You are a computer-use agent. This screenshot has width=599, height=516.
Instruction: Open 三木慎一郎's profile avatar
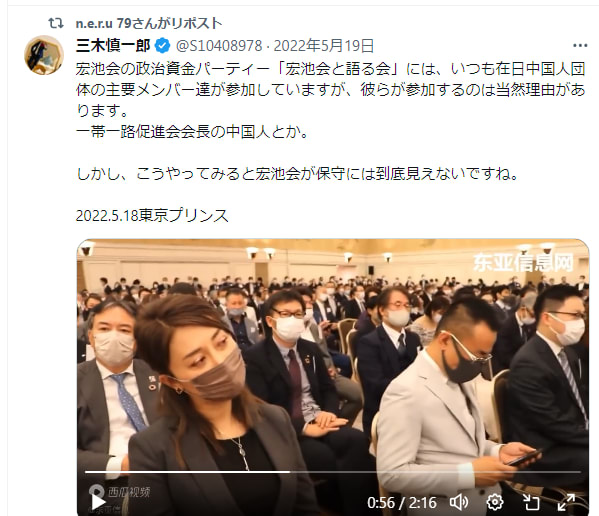pos(44,55)
